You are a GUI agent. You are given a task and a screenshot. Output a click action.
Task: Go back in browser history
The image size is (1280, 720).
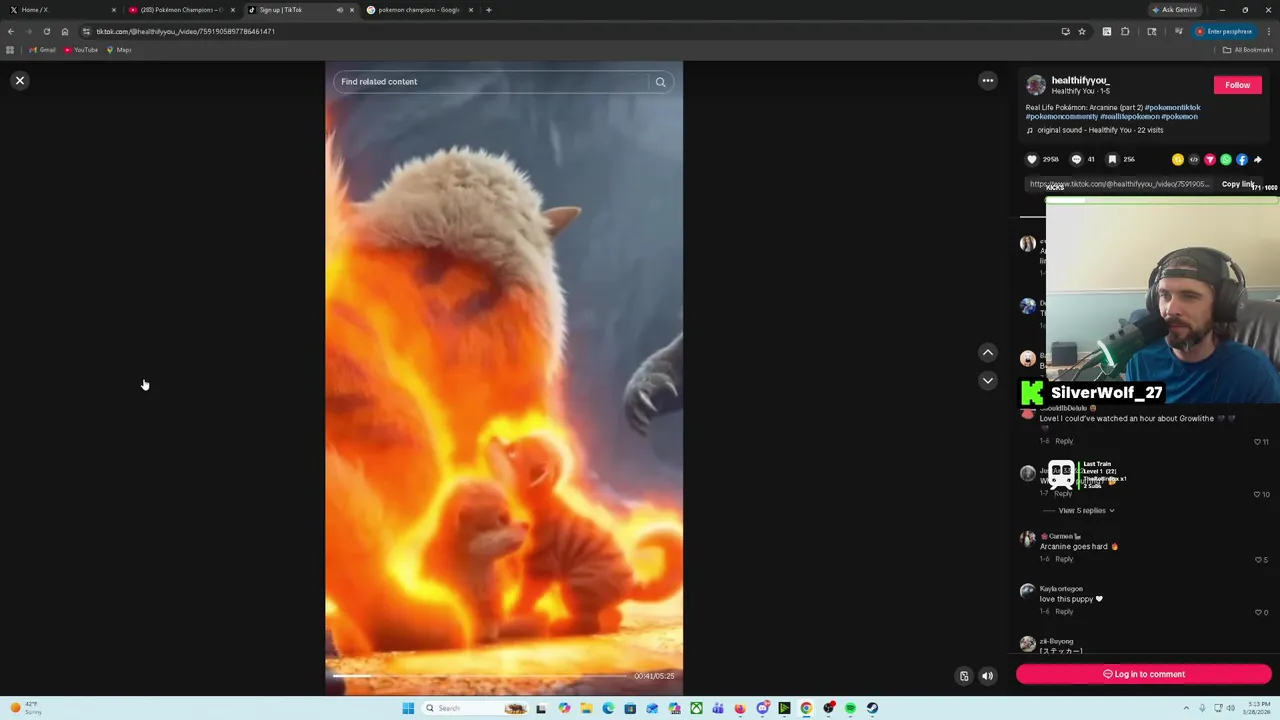[x=11, y=31]
